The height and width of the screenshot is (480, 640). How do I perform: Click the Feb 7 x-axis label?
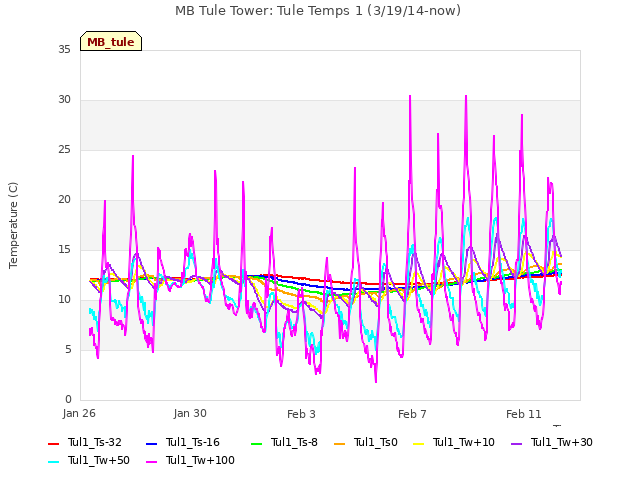click(412, 414)
